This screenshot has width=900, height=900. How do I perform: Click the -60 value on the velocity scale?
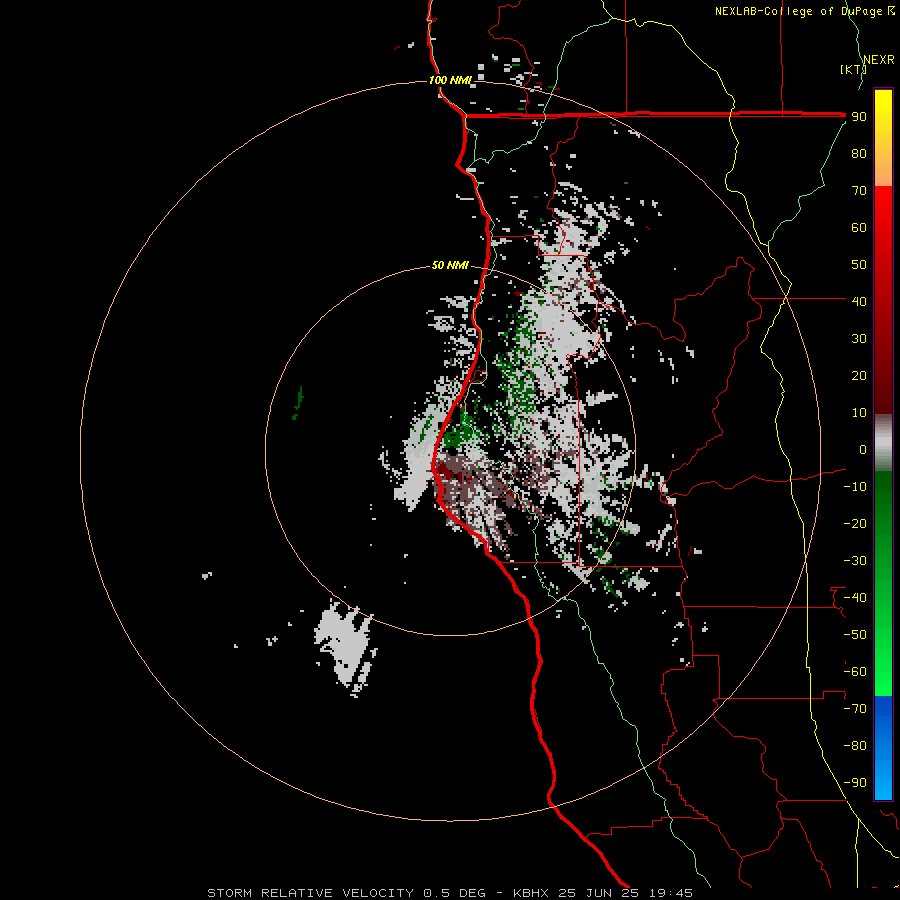(x=855, y=672)
